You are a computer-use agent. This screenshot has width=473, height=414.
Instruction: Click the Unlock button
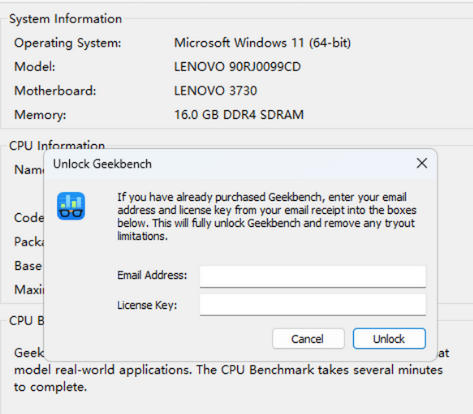[x=389, y=339]
